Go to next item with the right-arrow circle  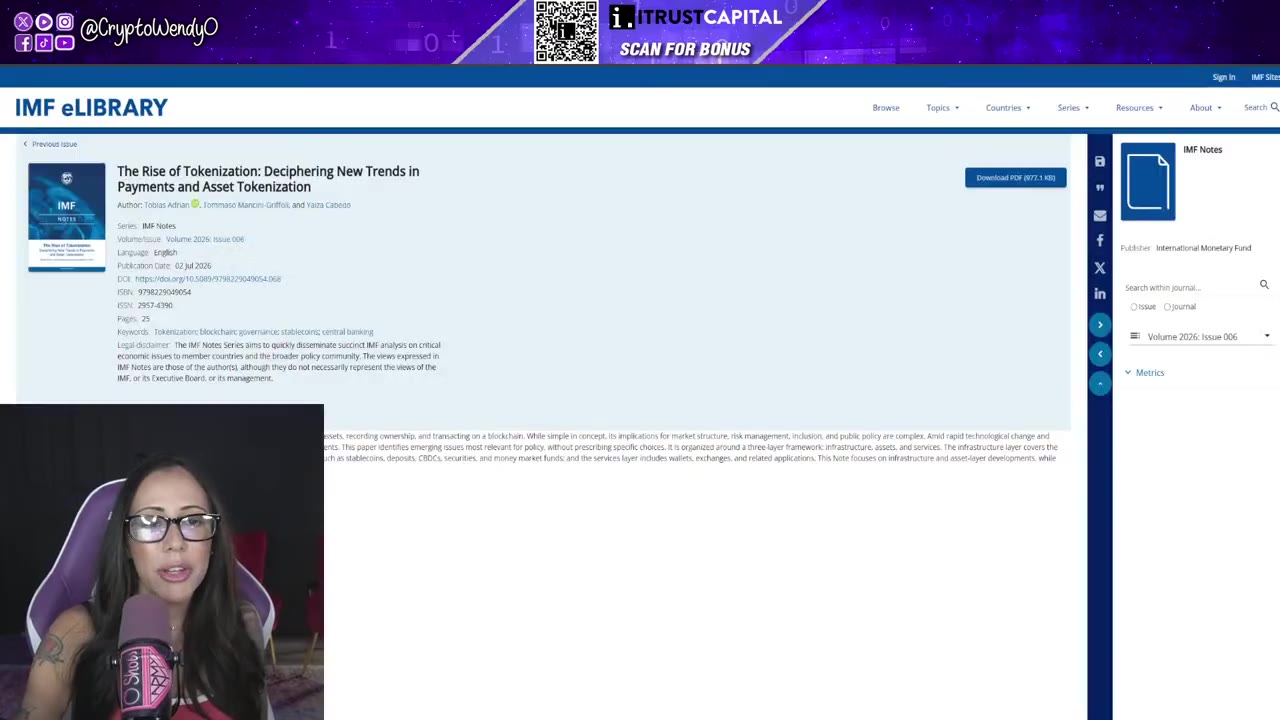click(1100, 325)
